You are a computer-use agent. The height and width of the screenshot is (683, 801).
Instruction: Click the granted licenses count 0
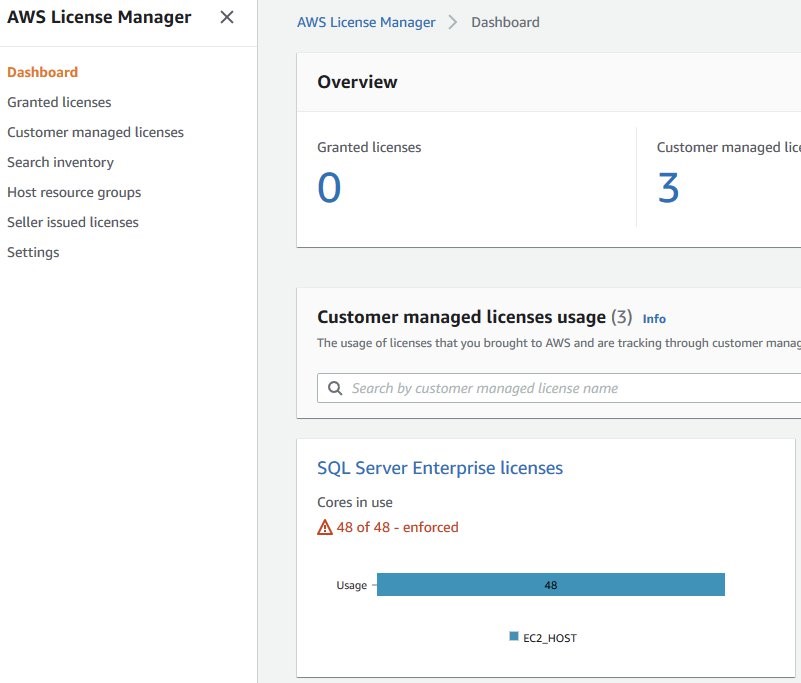pos(329,188)
